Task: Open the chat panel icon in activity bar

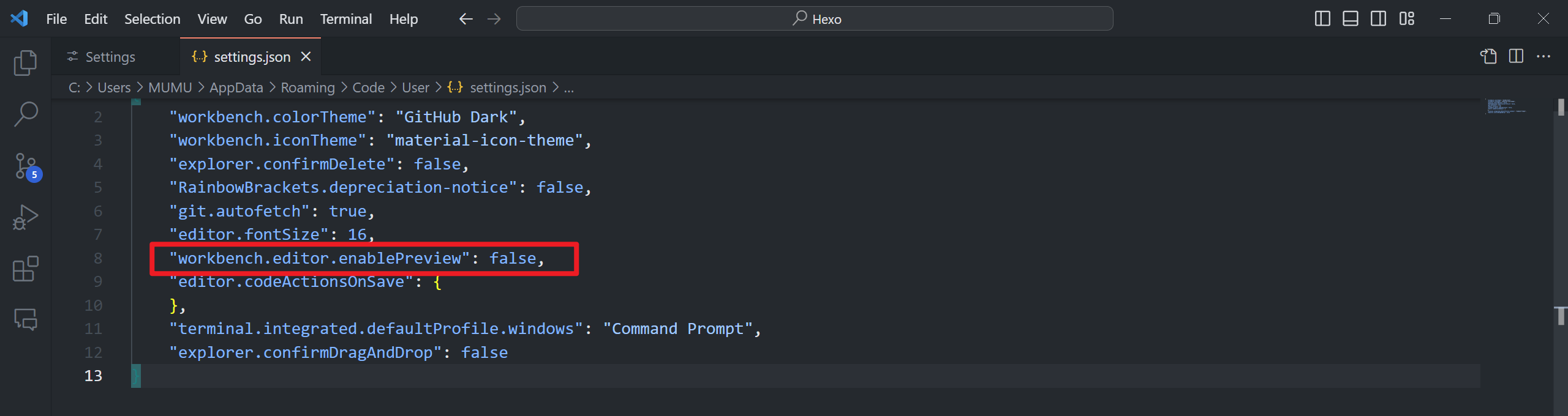Action: click(25, 319)
